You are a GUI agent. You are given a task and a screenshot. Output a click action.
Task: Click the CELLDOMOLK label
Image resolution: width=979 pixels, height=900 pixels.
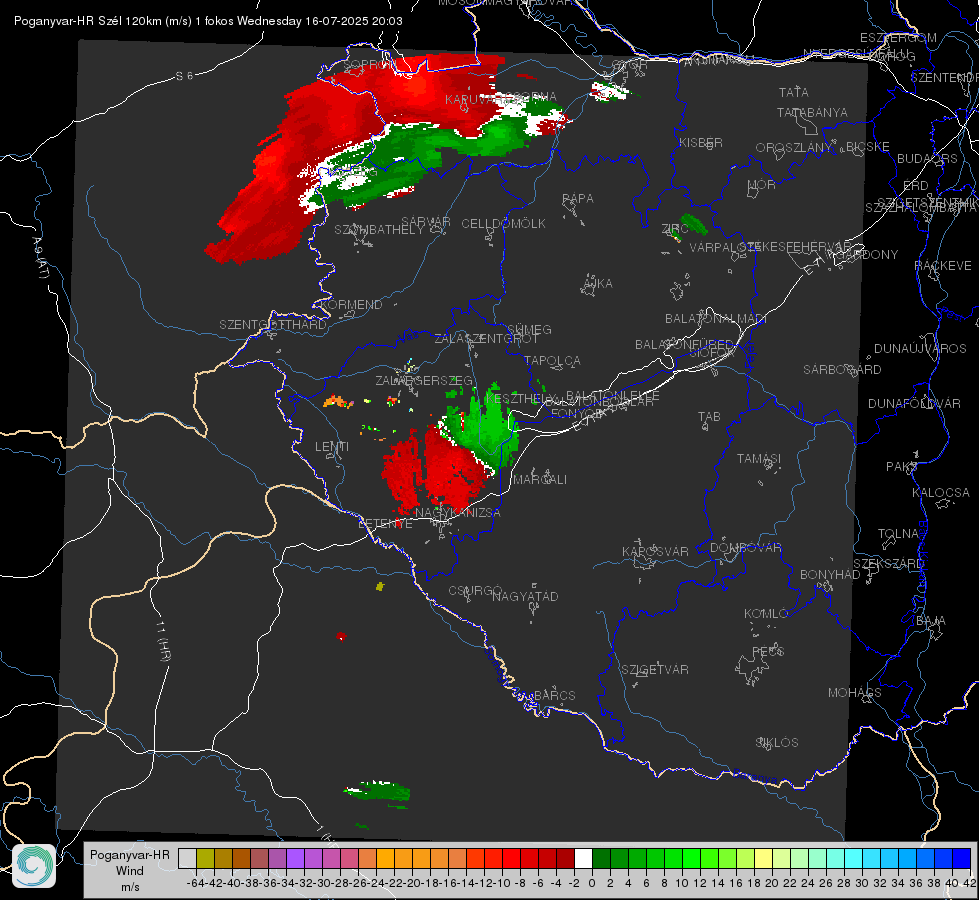point(503,223)
